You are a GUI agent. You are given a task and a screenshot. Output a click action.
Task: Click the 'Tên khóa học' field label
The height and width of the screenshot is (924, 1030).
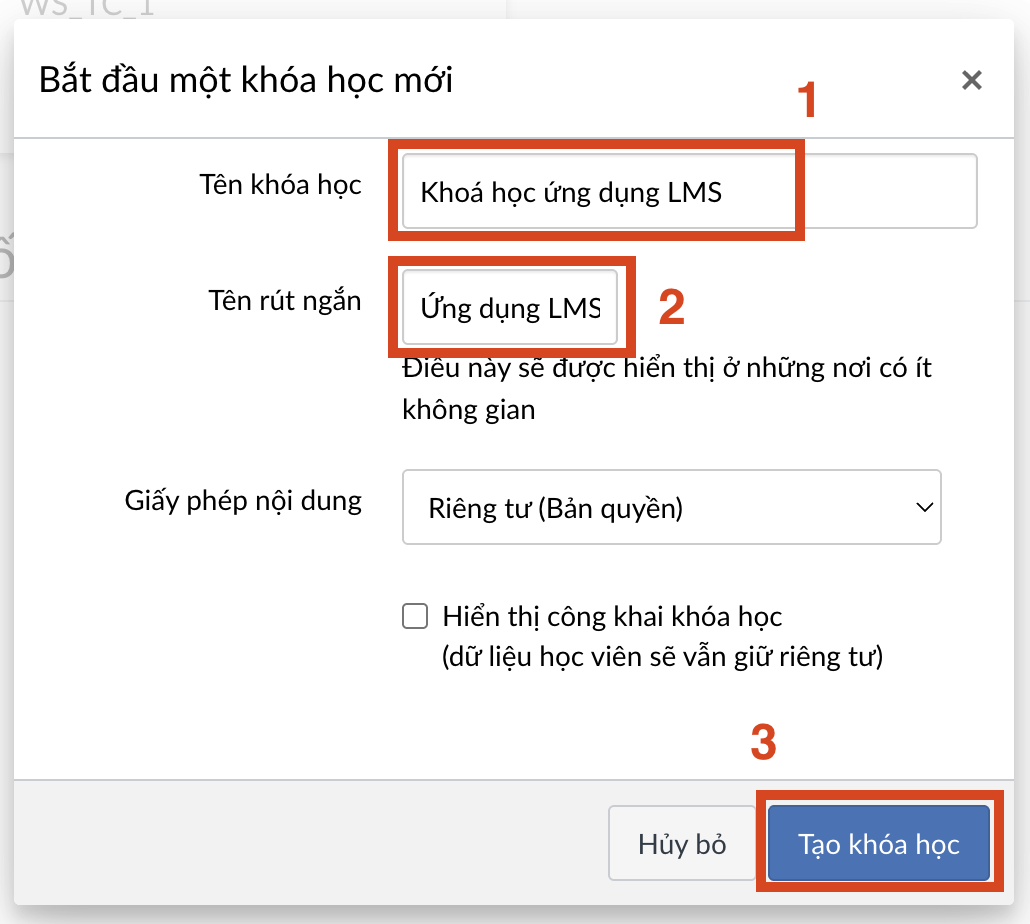(x=280, y=185)
